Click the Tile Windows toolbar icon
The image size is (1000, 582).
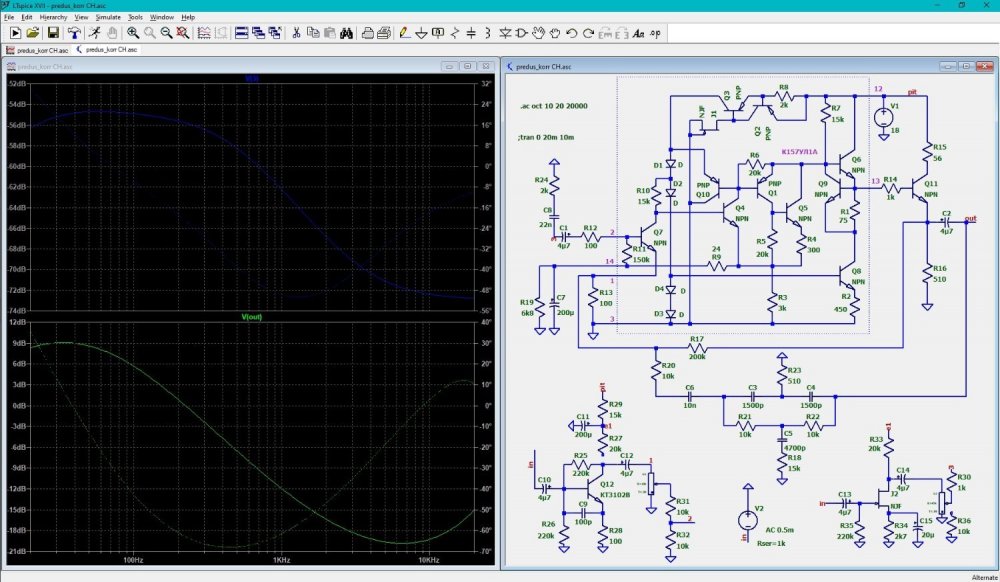[241, 33]
